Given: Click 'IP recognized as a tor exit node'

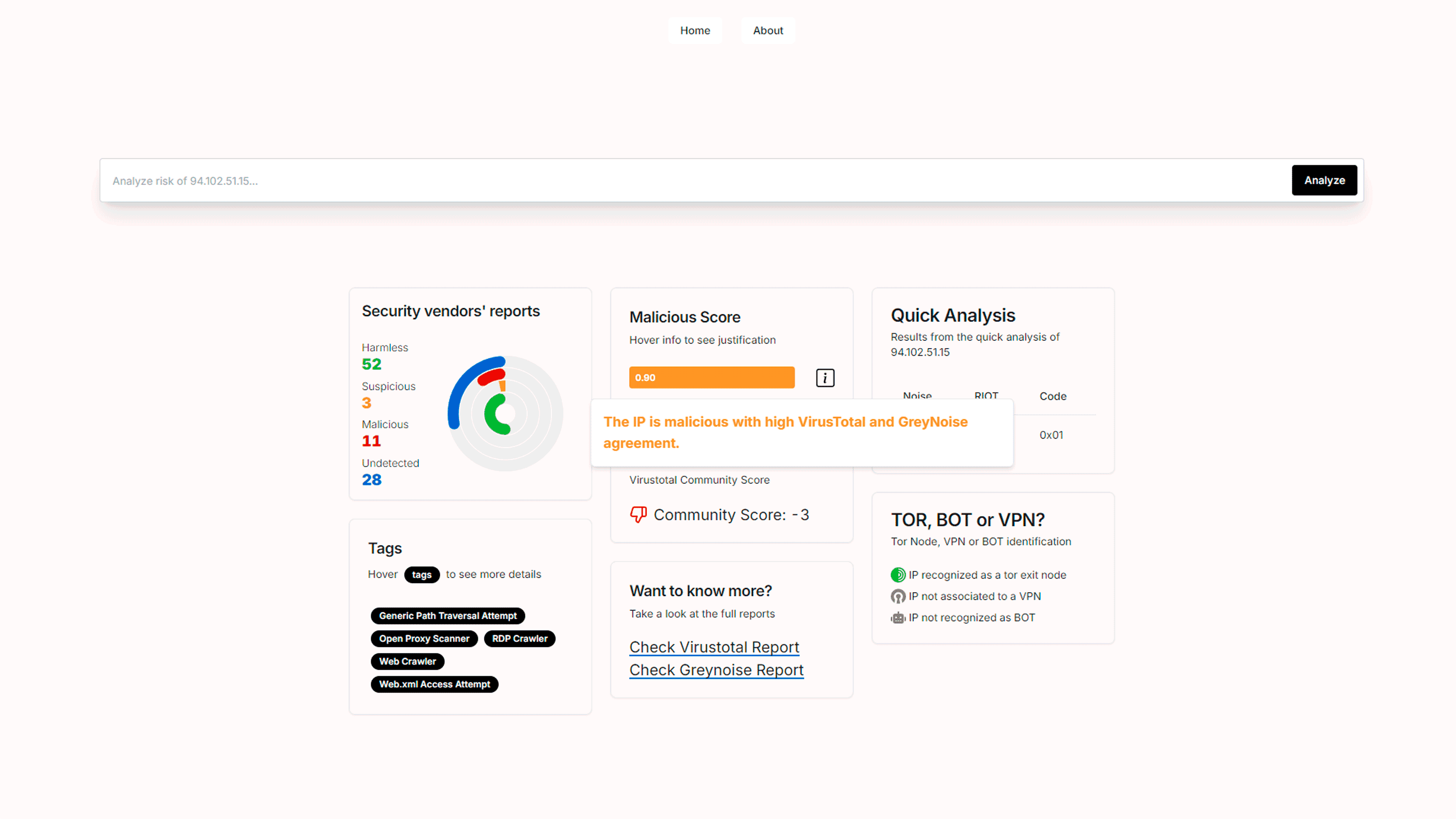Looking at the screenshot, I should (x=987, y=575).
